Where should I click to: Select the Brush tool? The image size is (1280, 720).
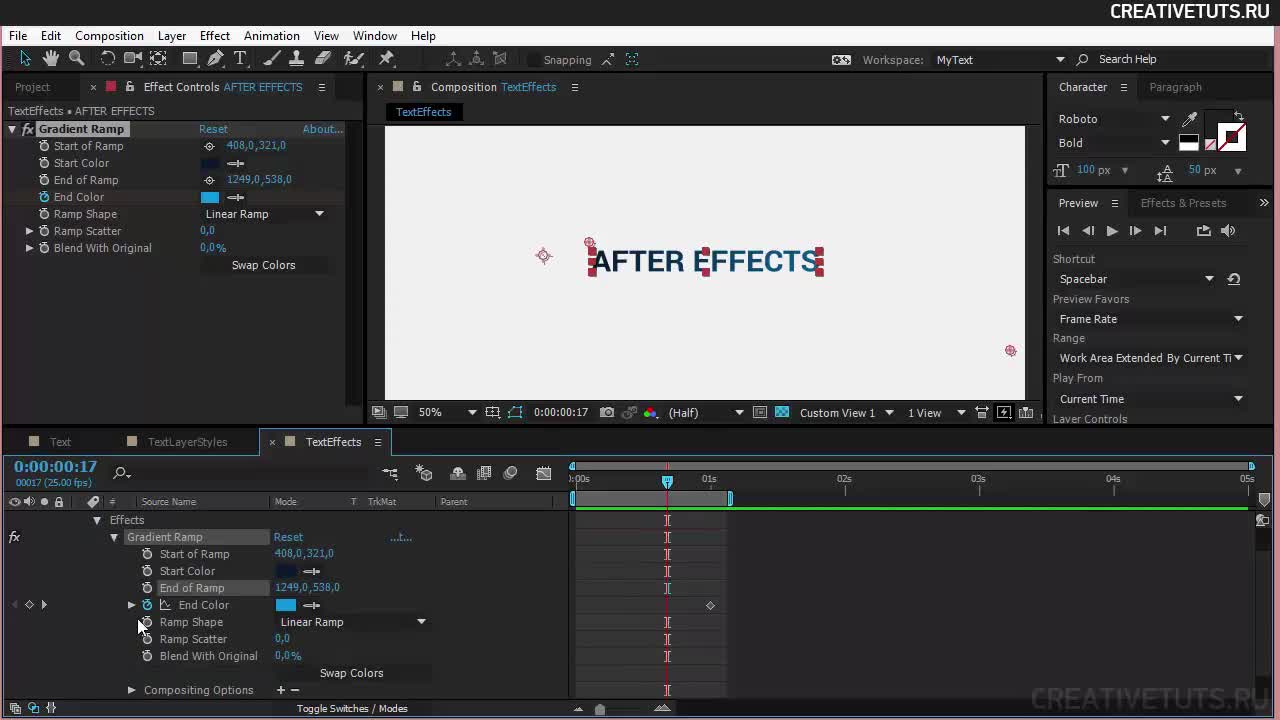pos(272,59)
